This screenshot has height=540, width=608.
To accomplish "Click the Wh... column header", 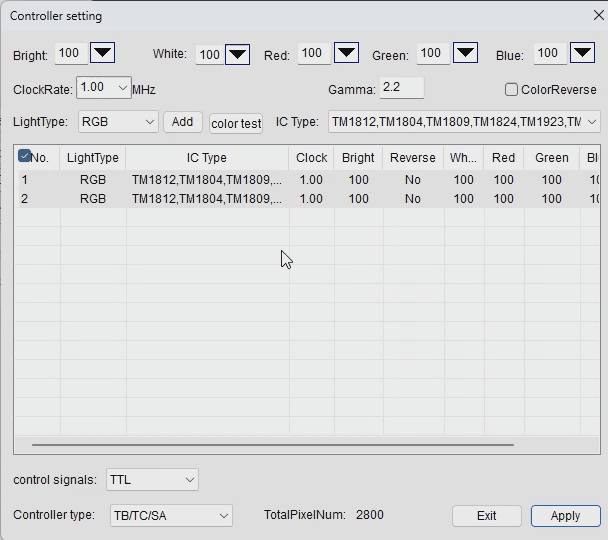I will click(463, 158).
